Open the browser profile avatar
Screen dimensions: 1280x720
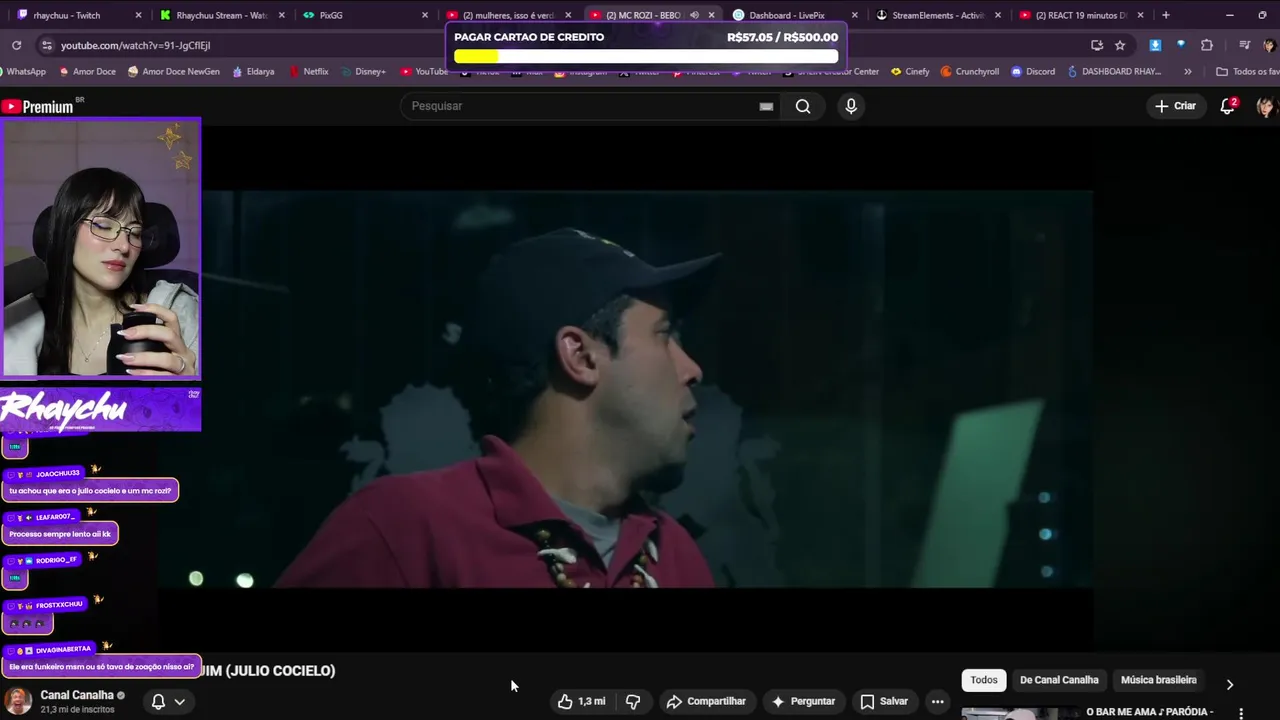tap(1268, 45)
